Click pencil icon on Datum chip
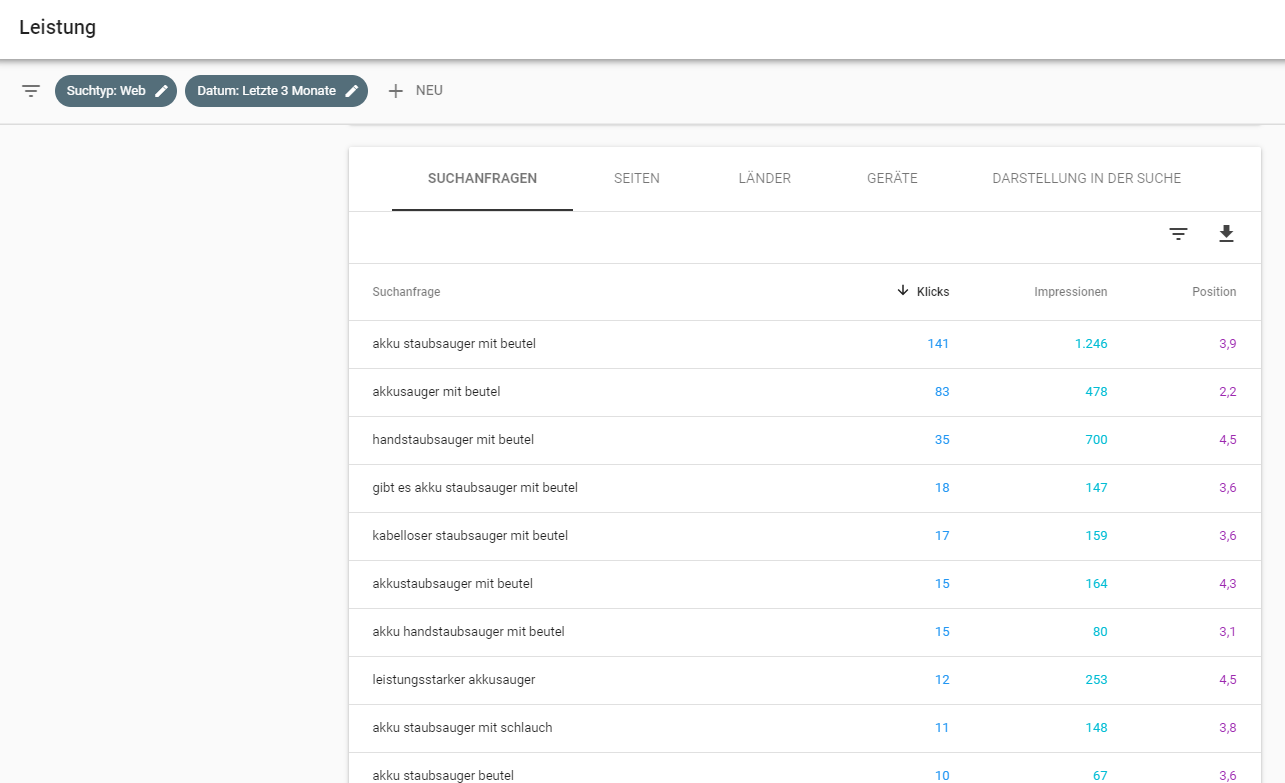The width and height of the screenshot is (1285, 783). coord(352,91)
